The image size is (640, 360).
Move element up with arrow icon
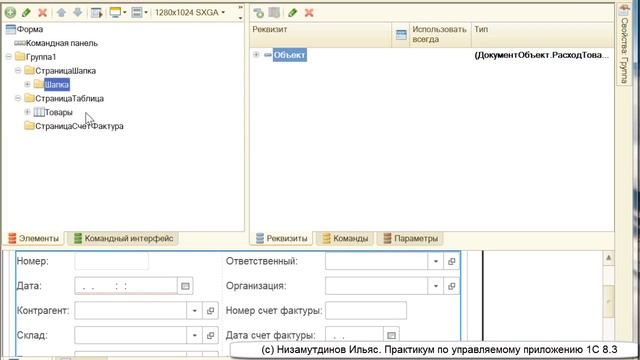[61, 13]
